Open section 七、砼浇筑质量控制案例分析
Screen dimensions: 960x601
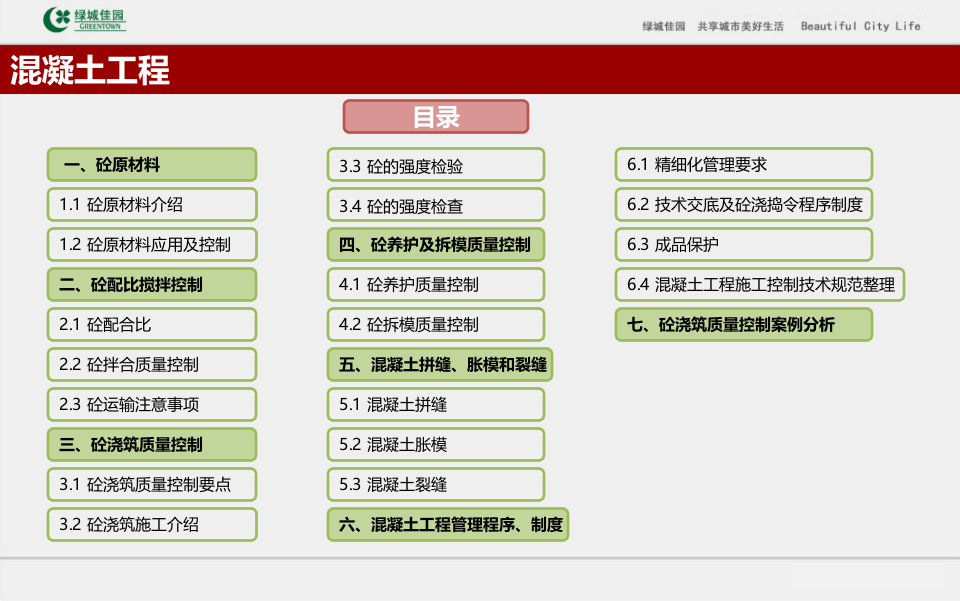(x=744, y=324)
